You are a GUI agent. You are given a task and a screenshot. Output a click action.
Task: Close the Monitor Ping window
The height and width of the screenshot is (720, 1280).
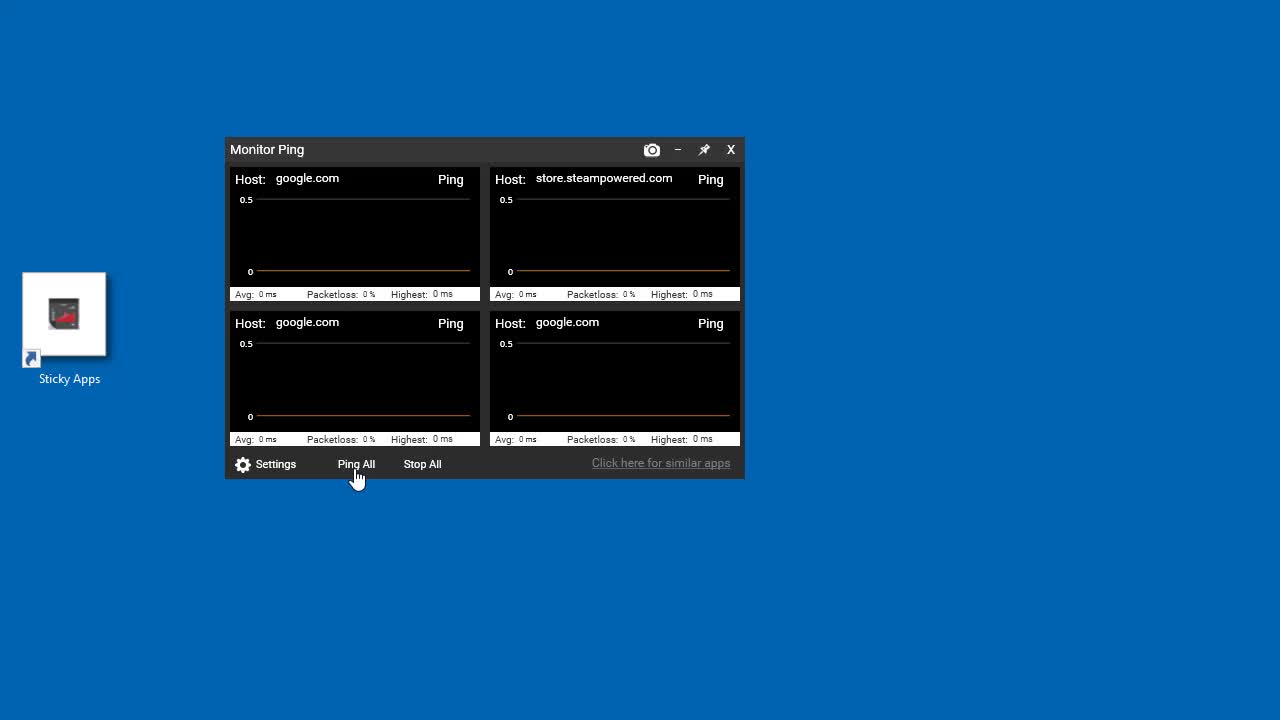(731, 150)
